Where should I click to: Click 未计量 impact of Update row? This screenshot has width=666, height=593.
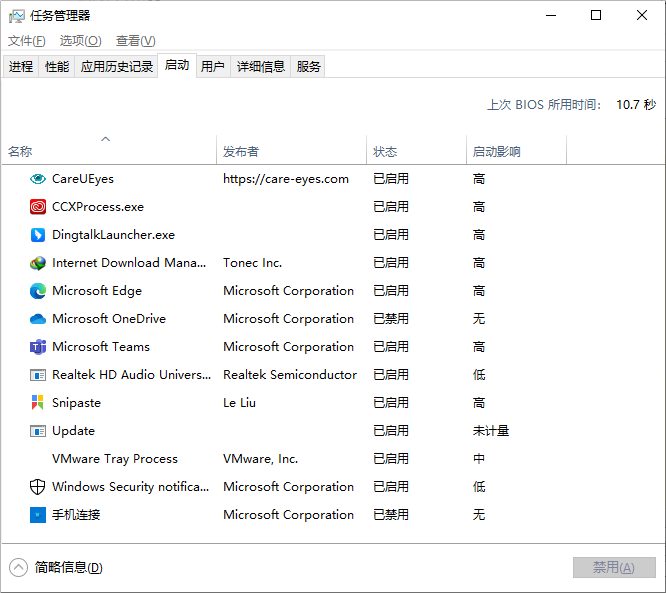491,431
